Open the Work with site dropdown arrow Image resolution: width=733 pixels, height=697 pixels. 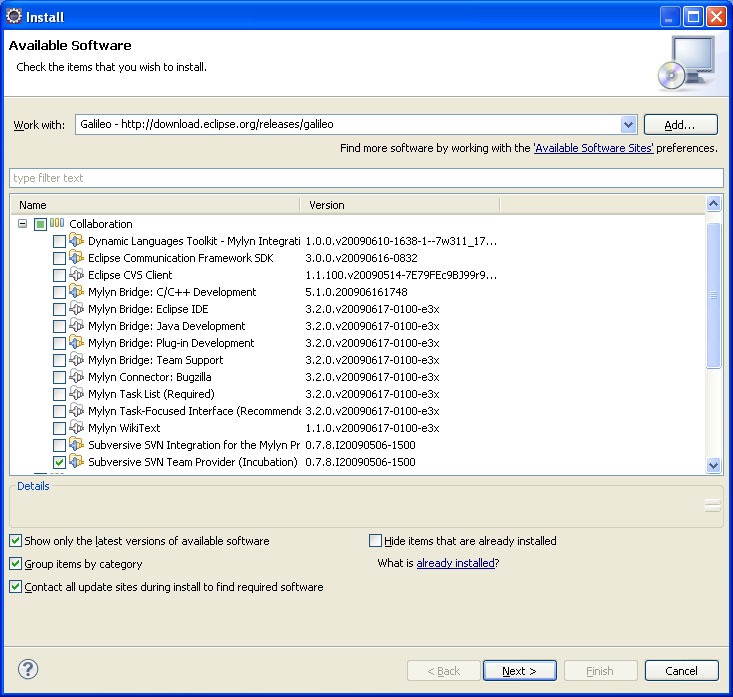click(x=628, y=124)
